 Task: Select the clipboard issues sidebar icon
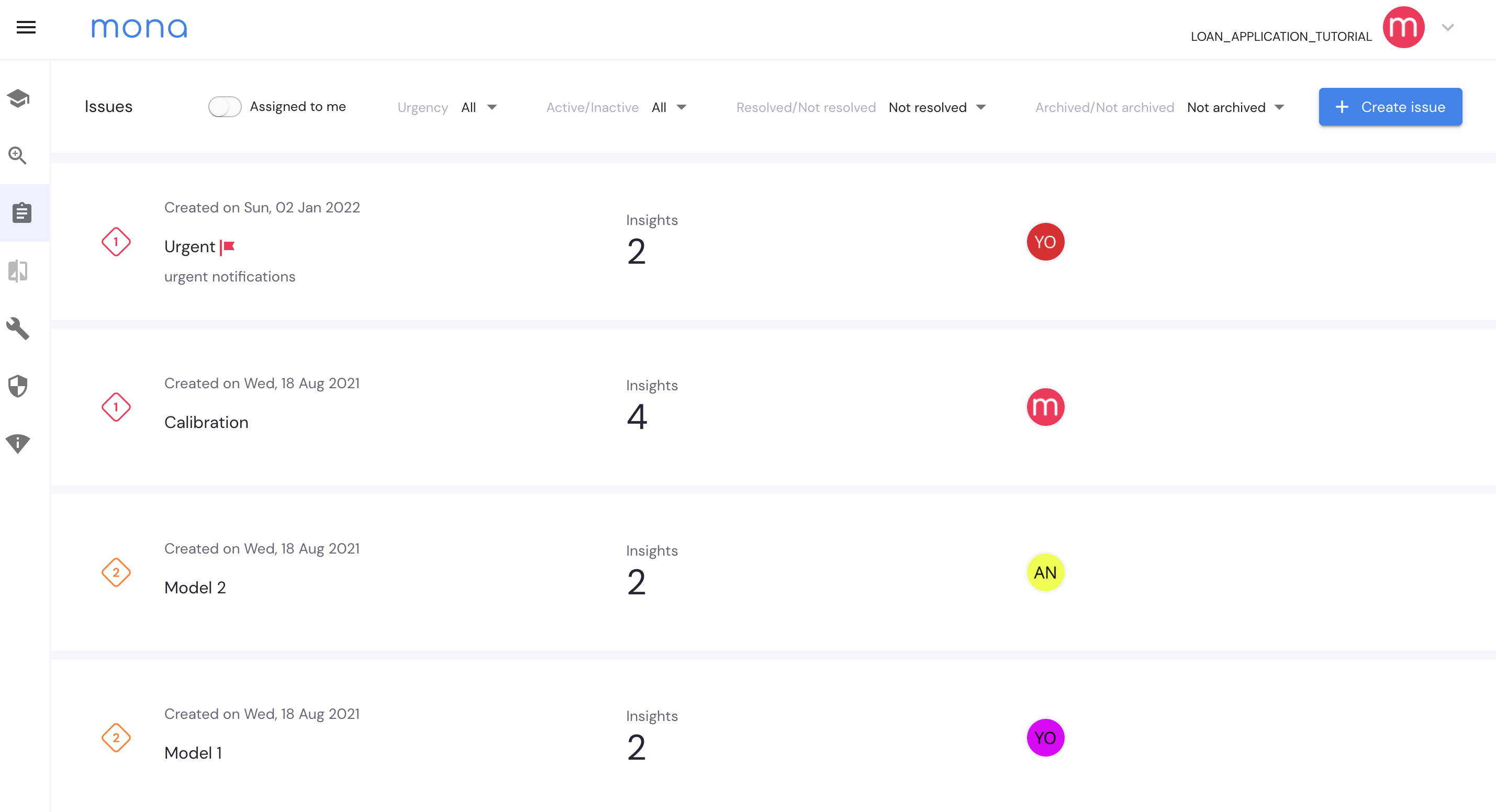pos(22,213)
